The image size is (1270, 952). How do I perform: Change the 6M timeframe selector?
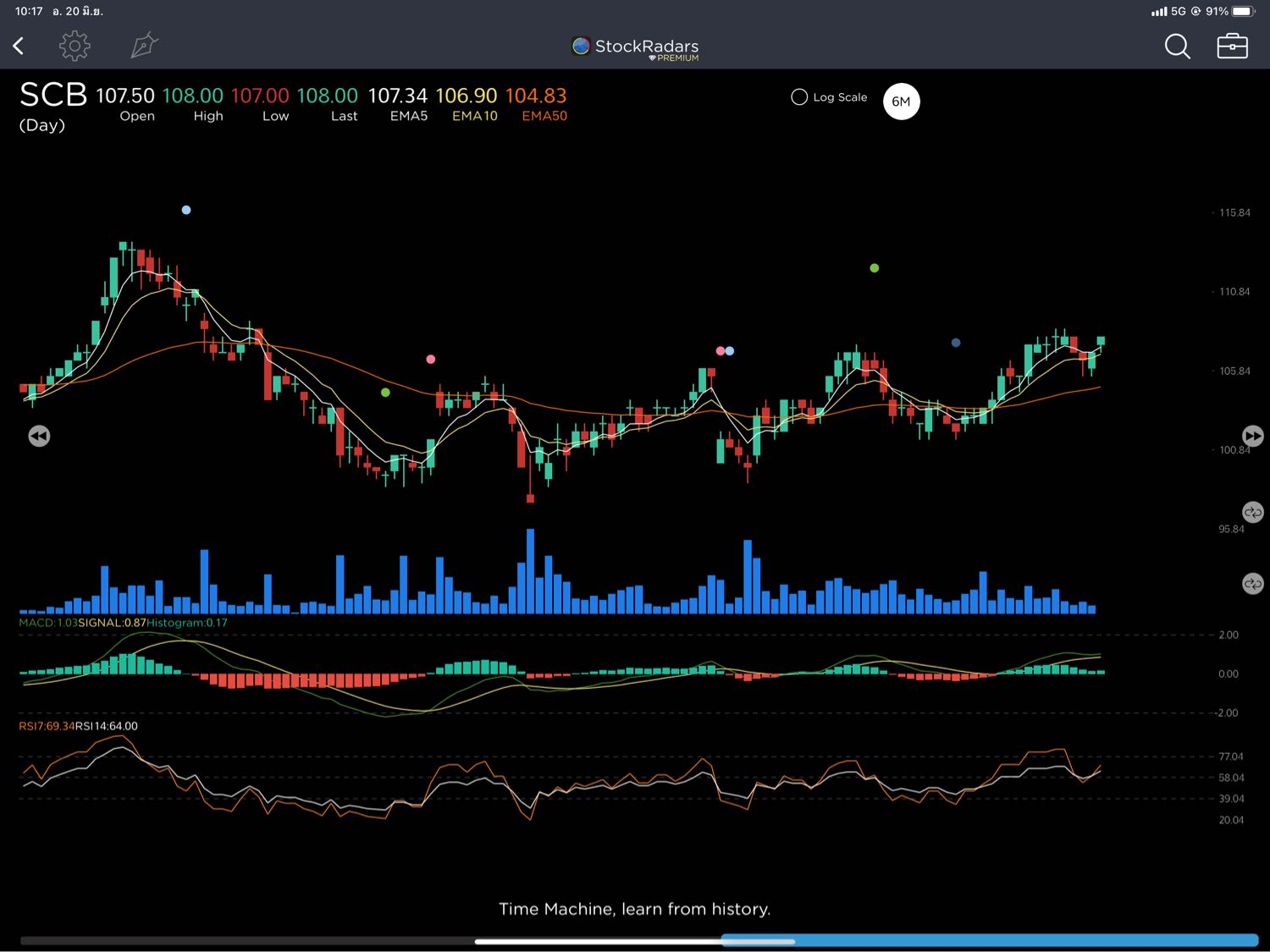(x=901, y=102)
